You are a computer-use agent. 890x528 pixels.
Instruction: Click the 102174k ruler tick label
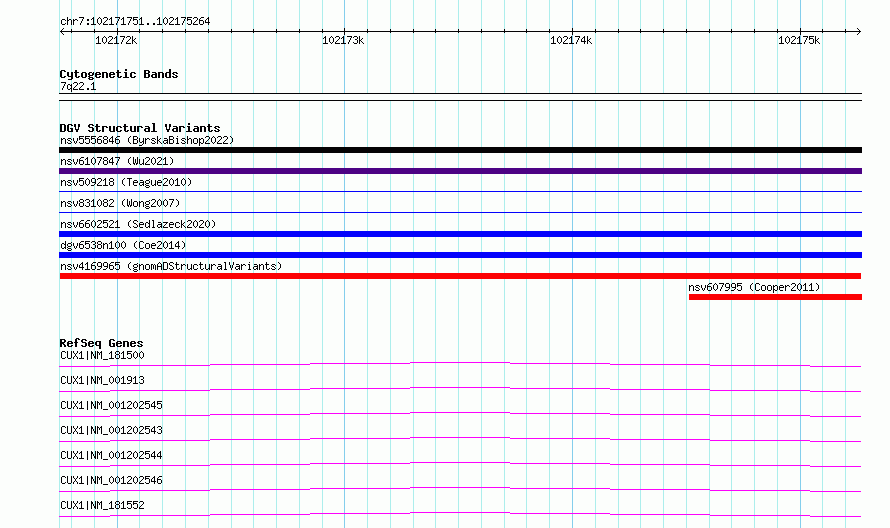571,40
